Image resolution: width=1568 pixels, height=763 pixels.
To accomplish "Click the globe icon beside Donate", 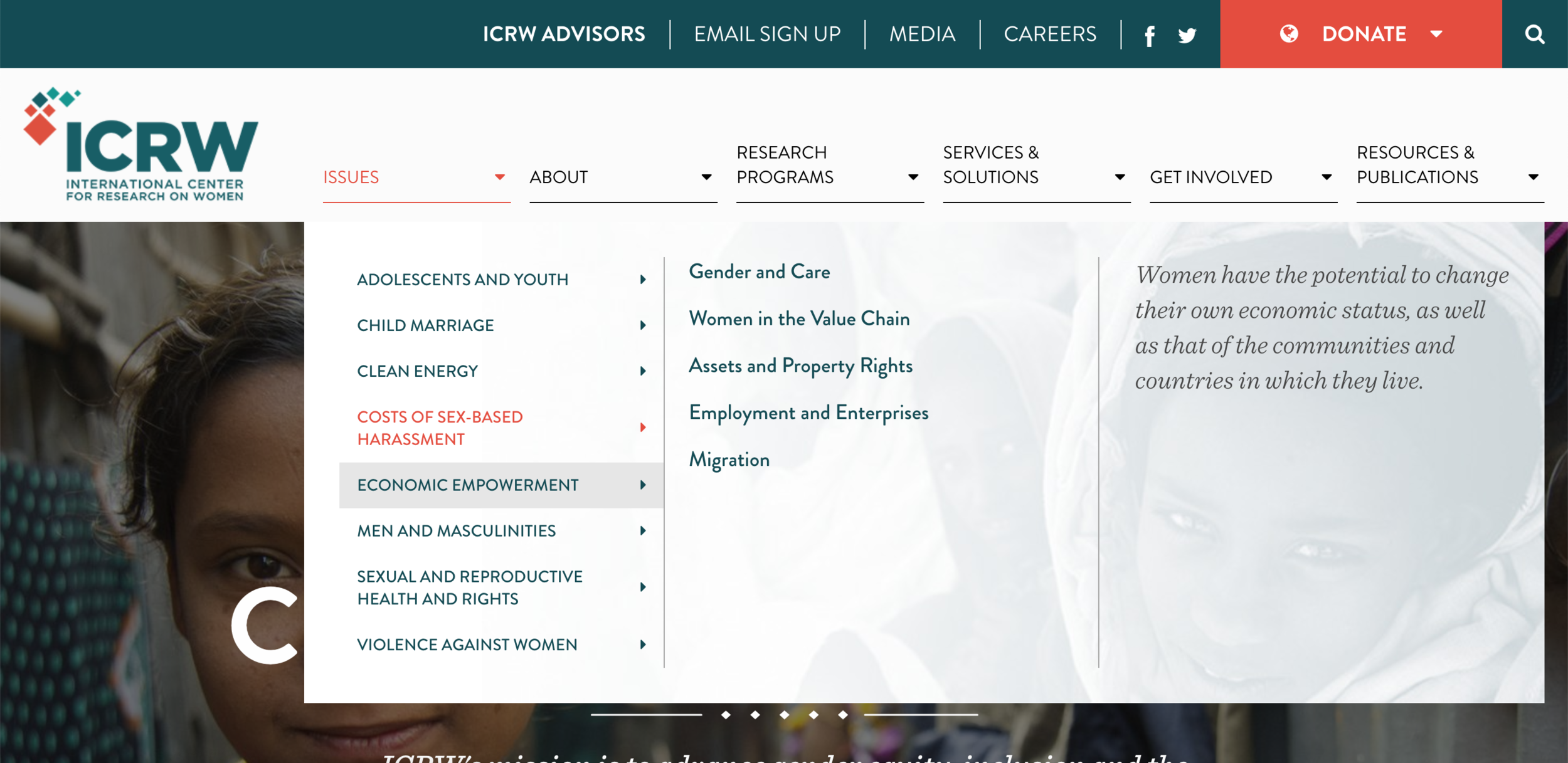I will [x=1289, y=34].
